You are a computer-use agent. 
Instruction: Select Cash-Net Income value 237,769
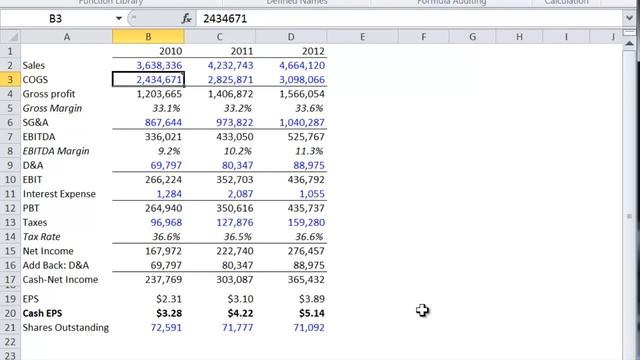[x=148, y=280]
